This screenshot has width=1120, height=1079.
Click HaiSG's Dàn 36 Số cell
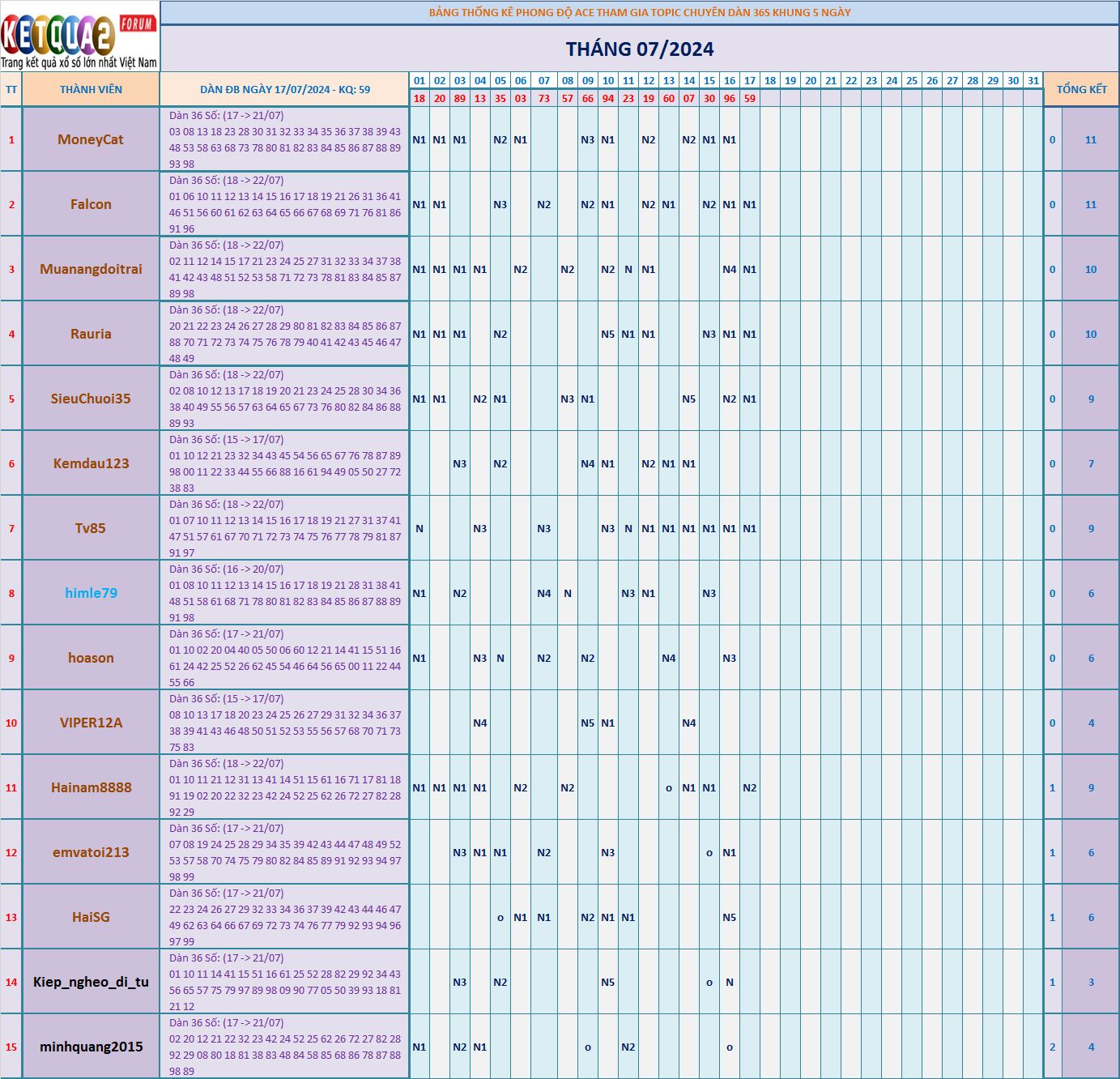[285, 917]
